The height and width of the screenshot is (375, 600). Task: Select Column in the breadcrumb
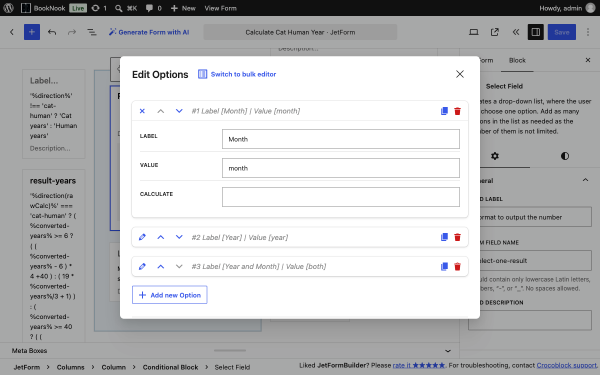pos(113,367)
